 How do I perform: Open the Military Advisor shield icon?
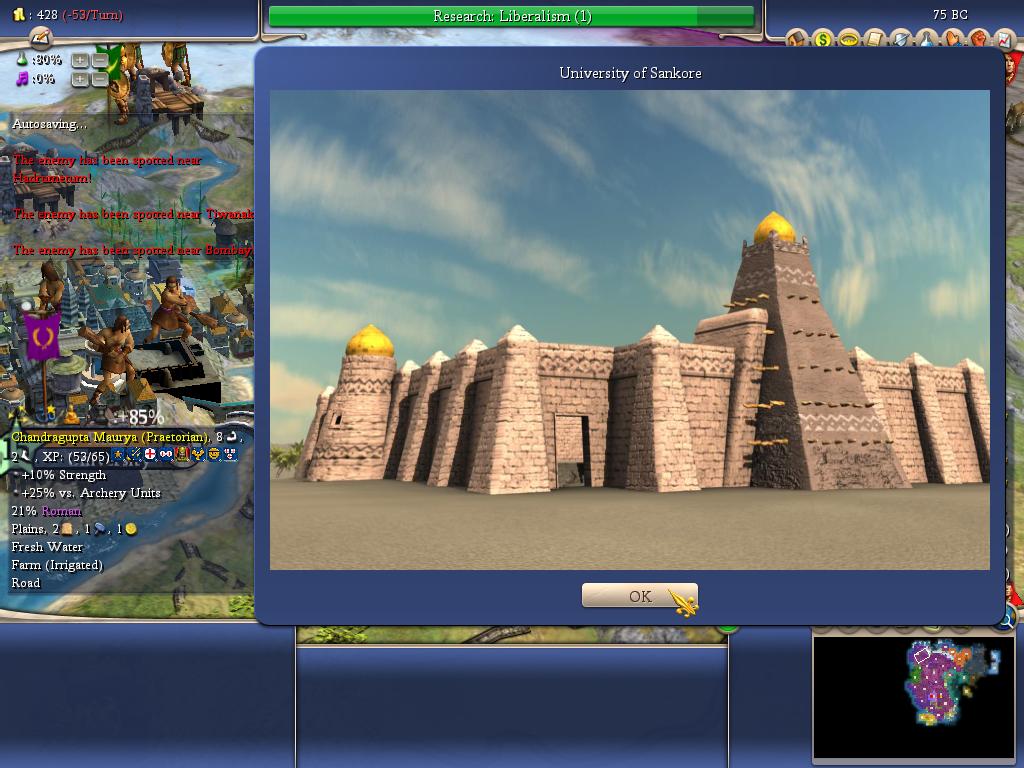click(901, 40)
